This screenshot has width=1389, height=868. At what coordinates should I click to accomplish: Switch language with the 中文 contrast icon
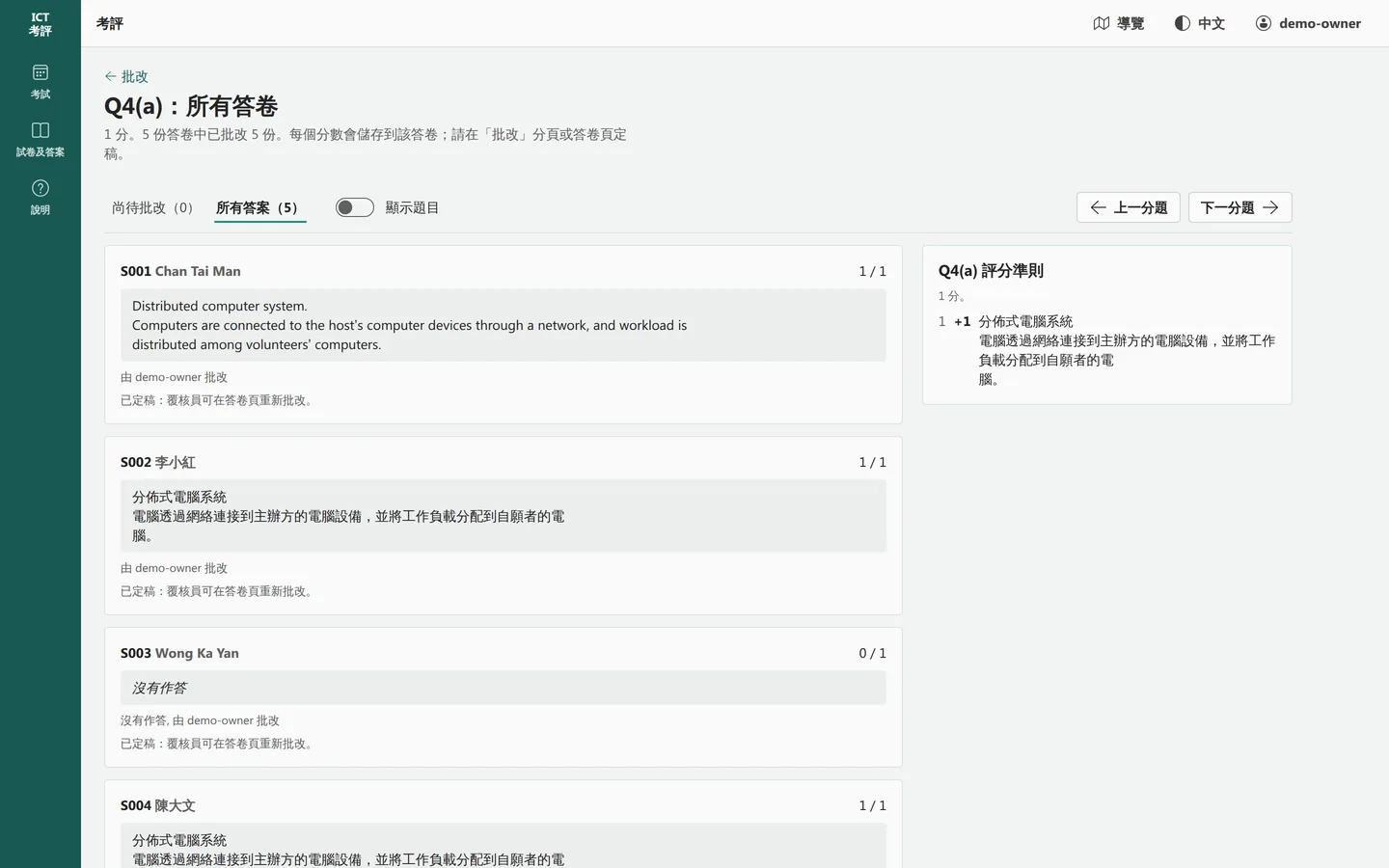point(1200,23)
